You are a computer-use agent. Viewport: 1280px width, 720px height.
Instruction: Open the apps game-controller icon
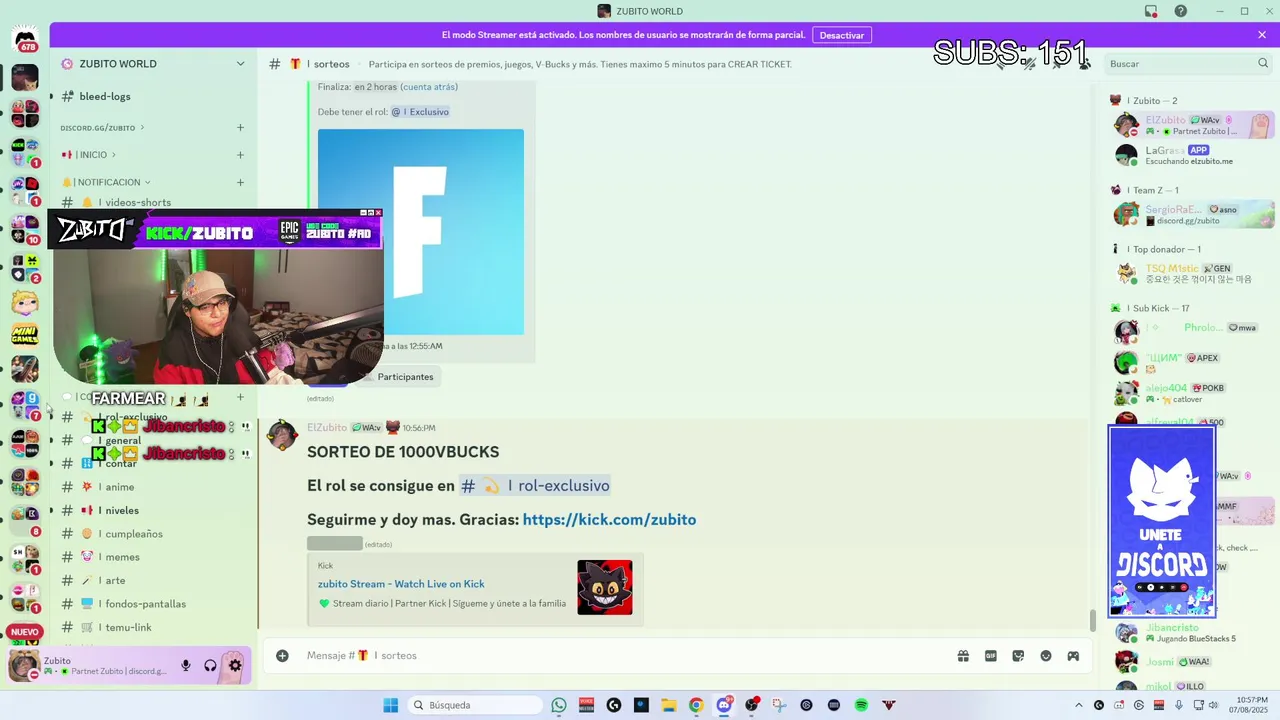coord(1073,656)
